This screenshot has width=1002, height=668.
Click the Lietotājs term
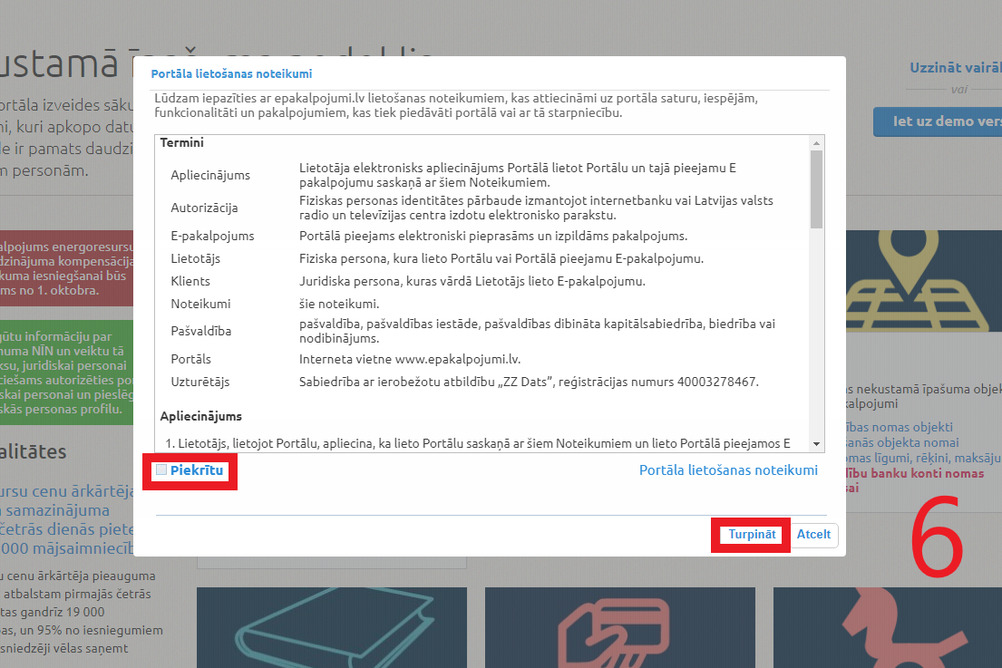pos(196,259)
